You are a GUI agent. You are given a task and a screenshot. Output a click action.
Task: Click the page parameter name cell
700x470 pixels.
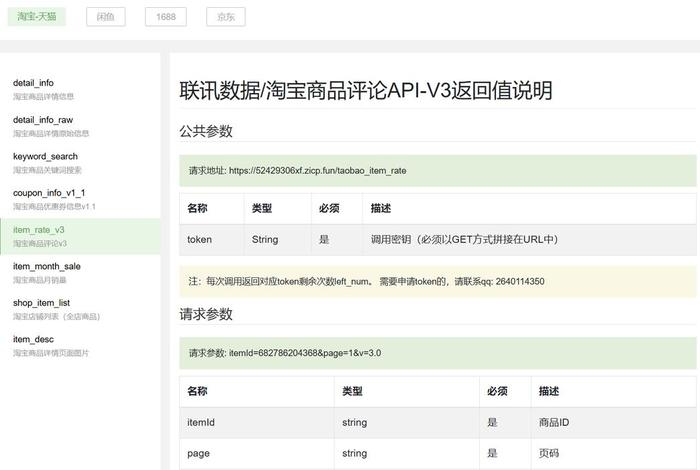point(257,453)
